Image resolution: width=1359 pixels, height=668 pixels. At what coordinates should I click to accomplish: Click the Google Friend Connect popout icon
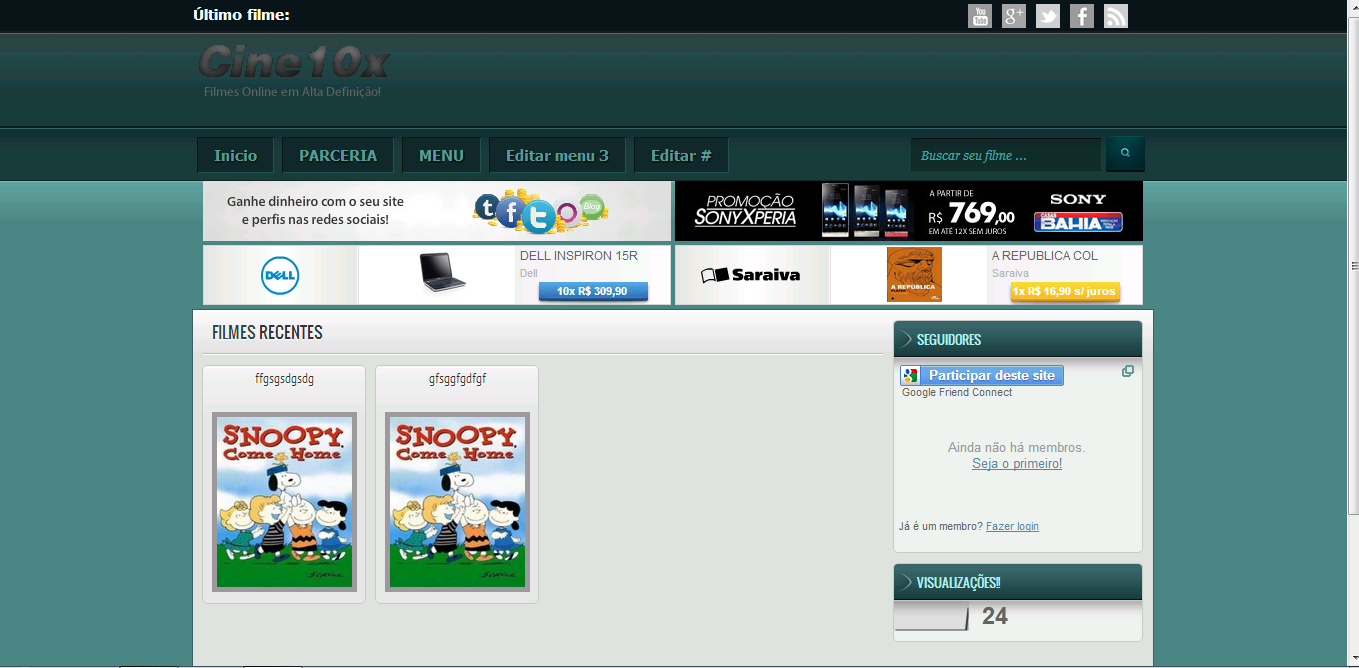pyautogui.click(x=1128, y=371)
